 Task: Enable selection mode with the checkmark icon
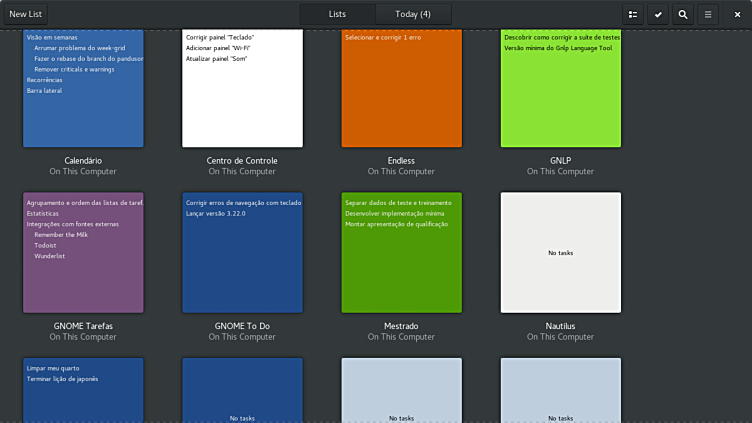click(658, 14)
